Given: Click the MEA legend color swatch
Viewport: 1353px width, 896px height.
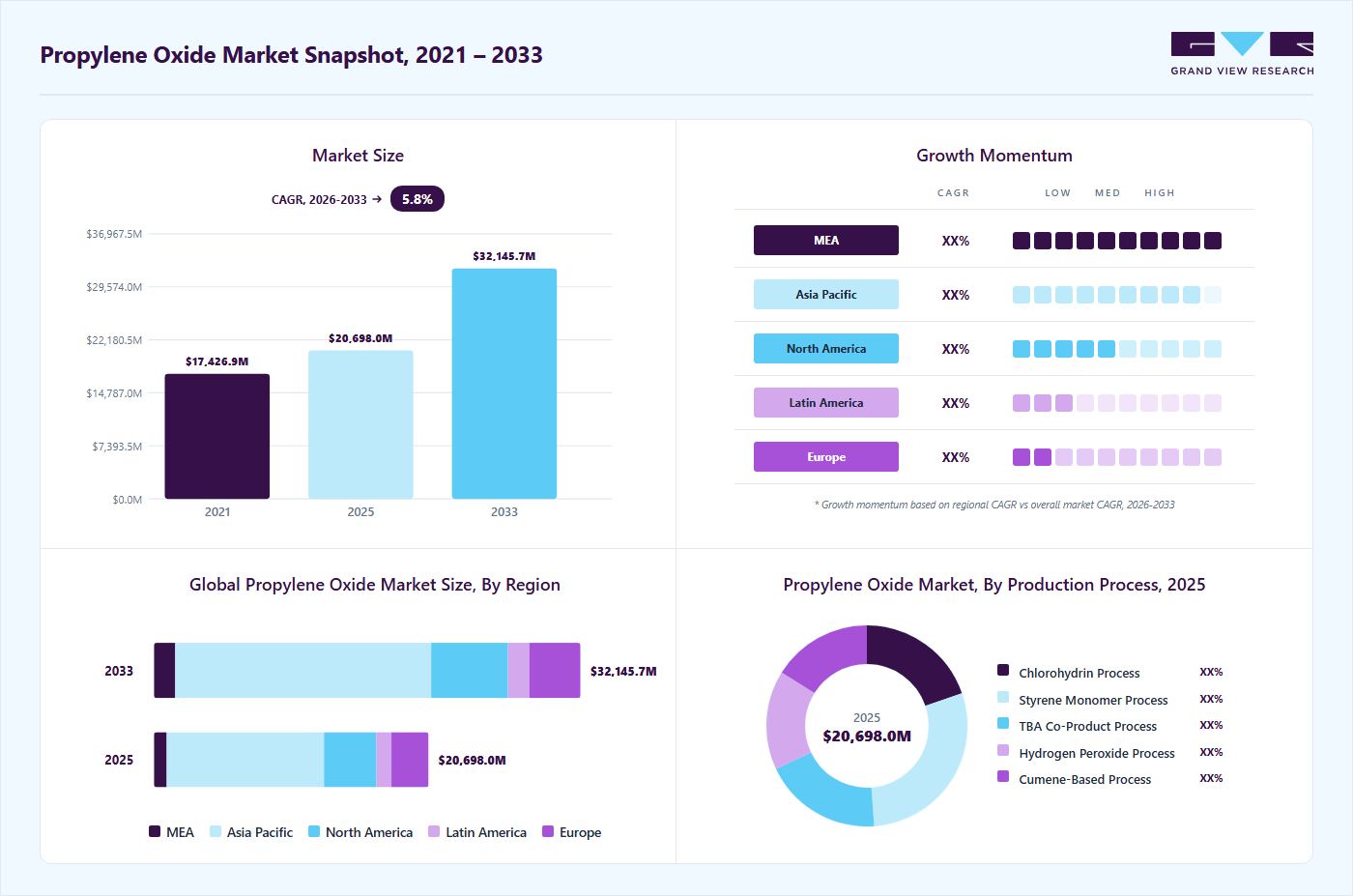Looking at the screenshot, I should (x=155, y=831).
